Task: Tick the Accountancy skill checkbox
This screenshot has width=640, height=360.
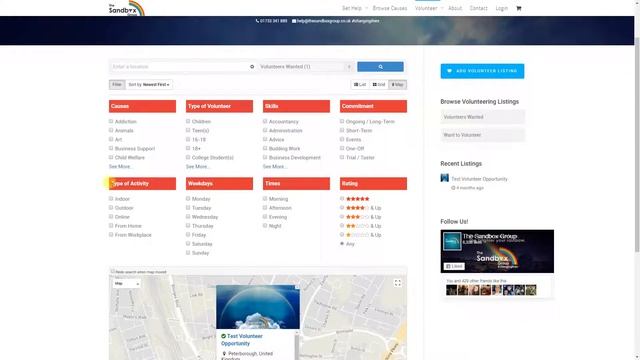Action: (265, 121)
